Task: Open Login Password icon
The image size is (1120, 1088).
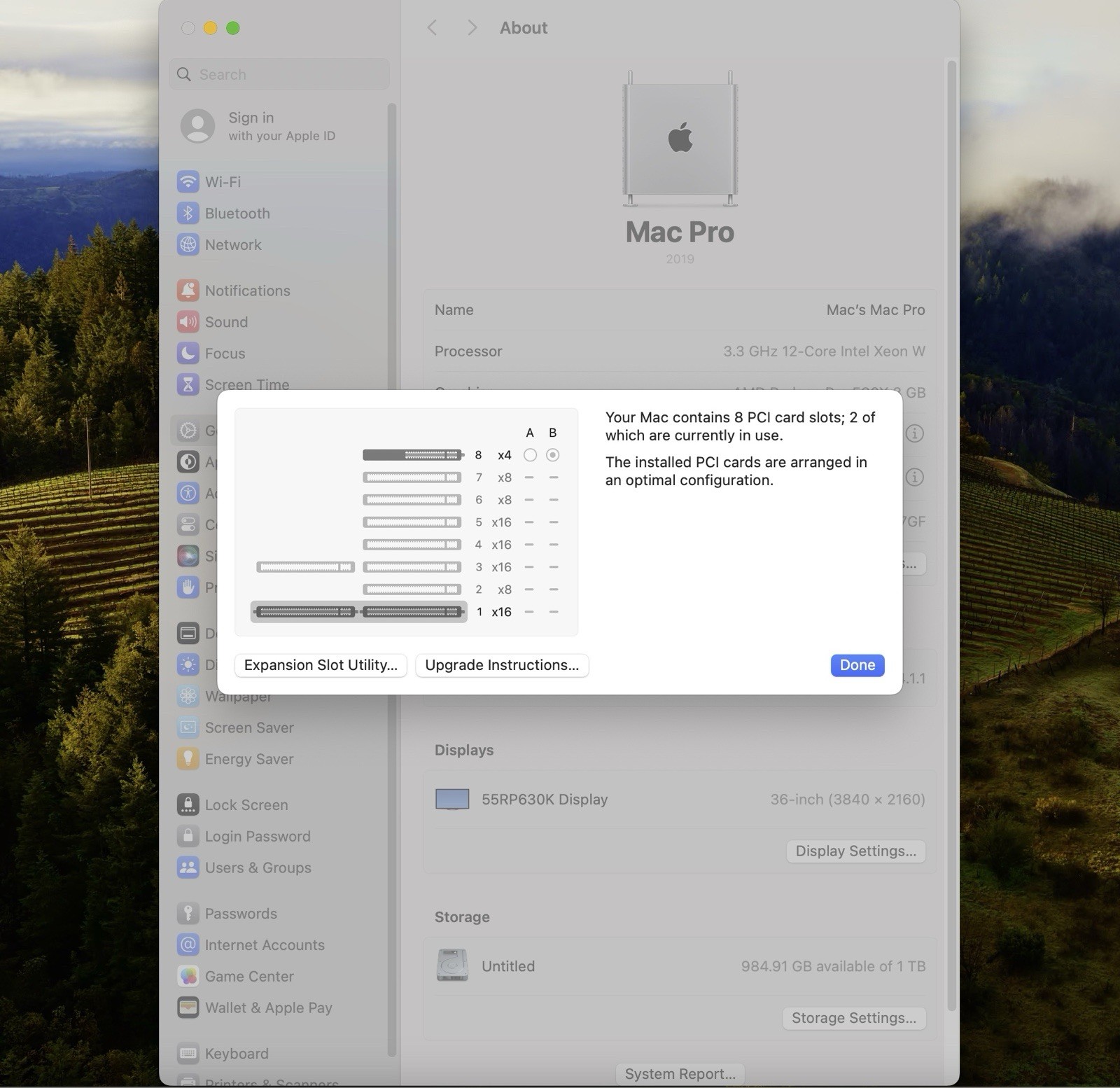Action: pos(188,837)
